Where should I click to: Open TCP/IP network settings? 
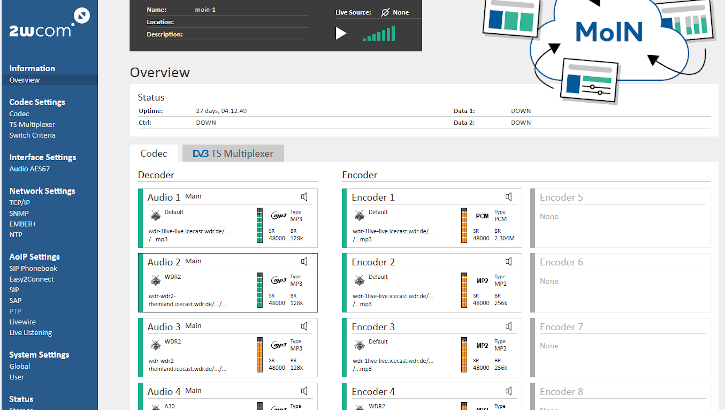[19, 202]
